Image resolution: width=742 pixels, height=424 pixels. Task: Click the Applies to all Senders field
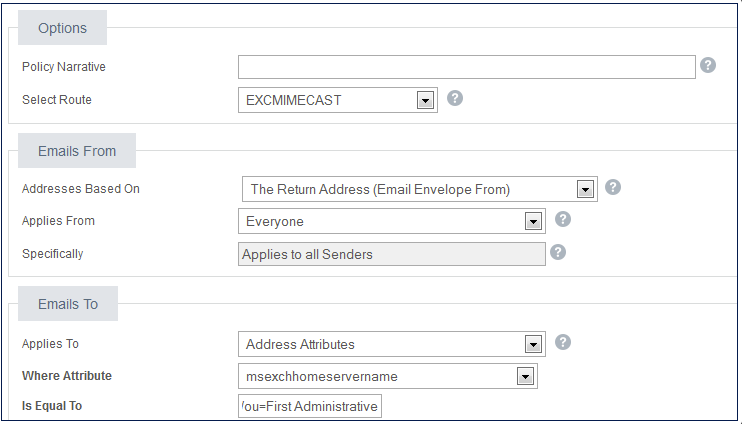tap(392, 254)
